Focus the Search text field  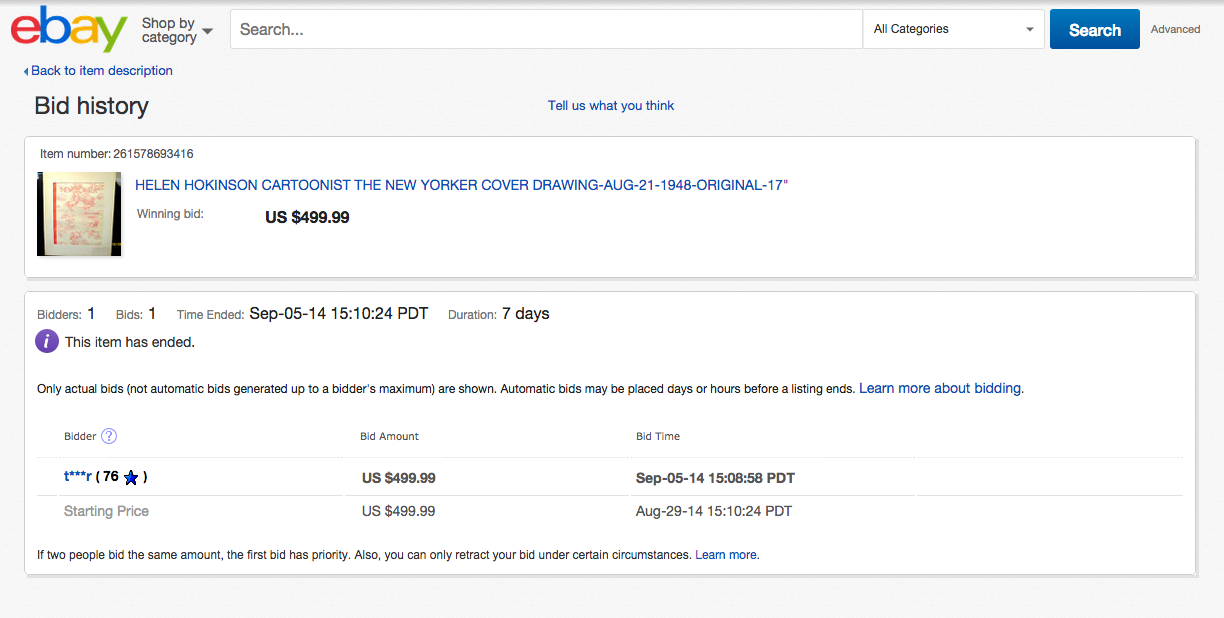(x=546, y=29)
